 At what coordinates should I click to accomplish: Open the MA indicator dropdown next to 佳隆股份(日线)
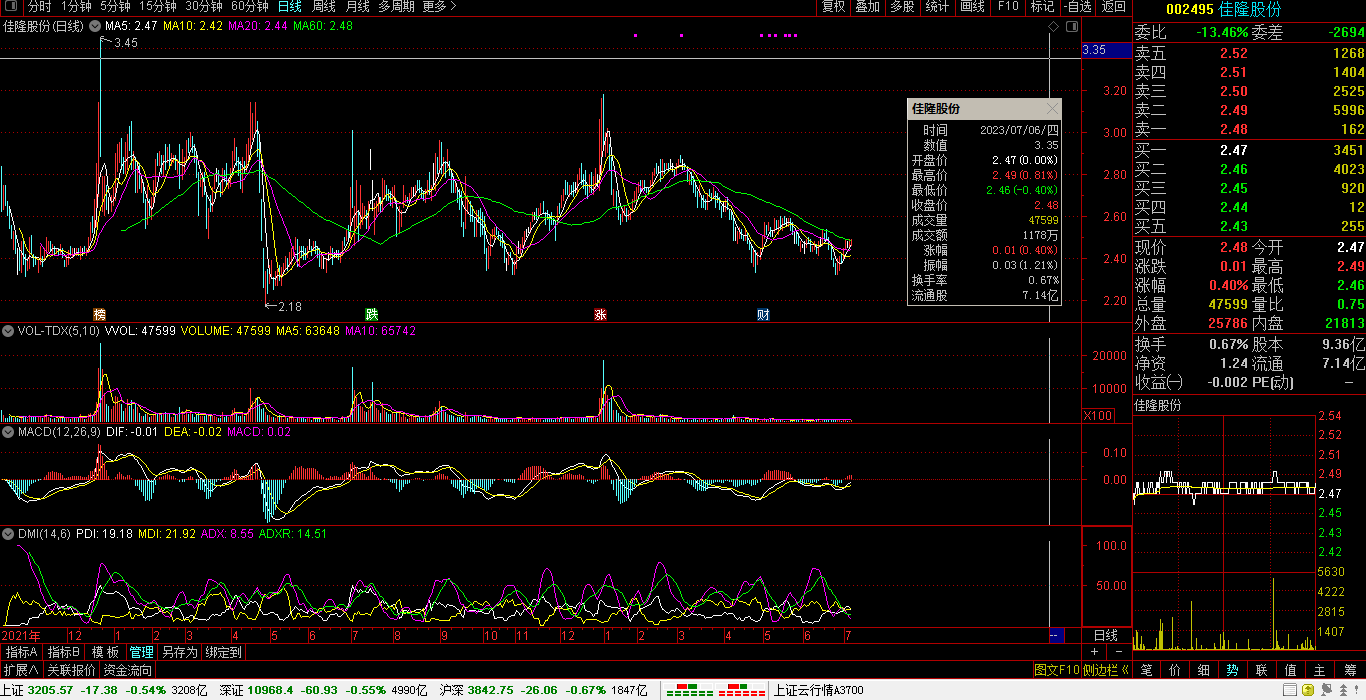(95, 25)
